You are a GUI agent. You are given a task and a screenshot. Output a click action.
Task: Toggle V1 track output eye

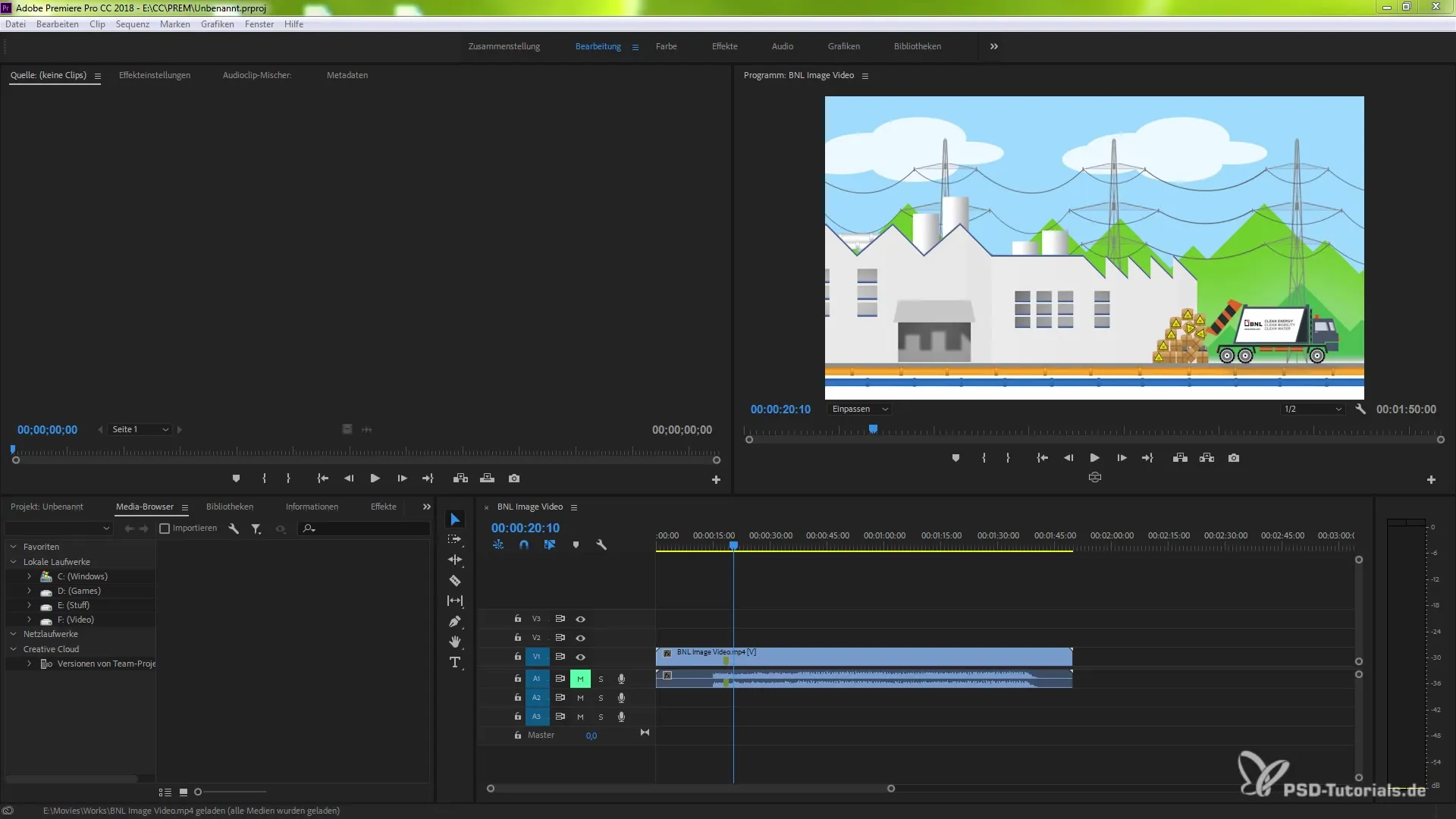pyautogui.click(x=580, y=657)
